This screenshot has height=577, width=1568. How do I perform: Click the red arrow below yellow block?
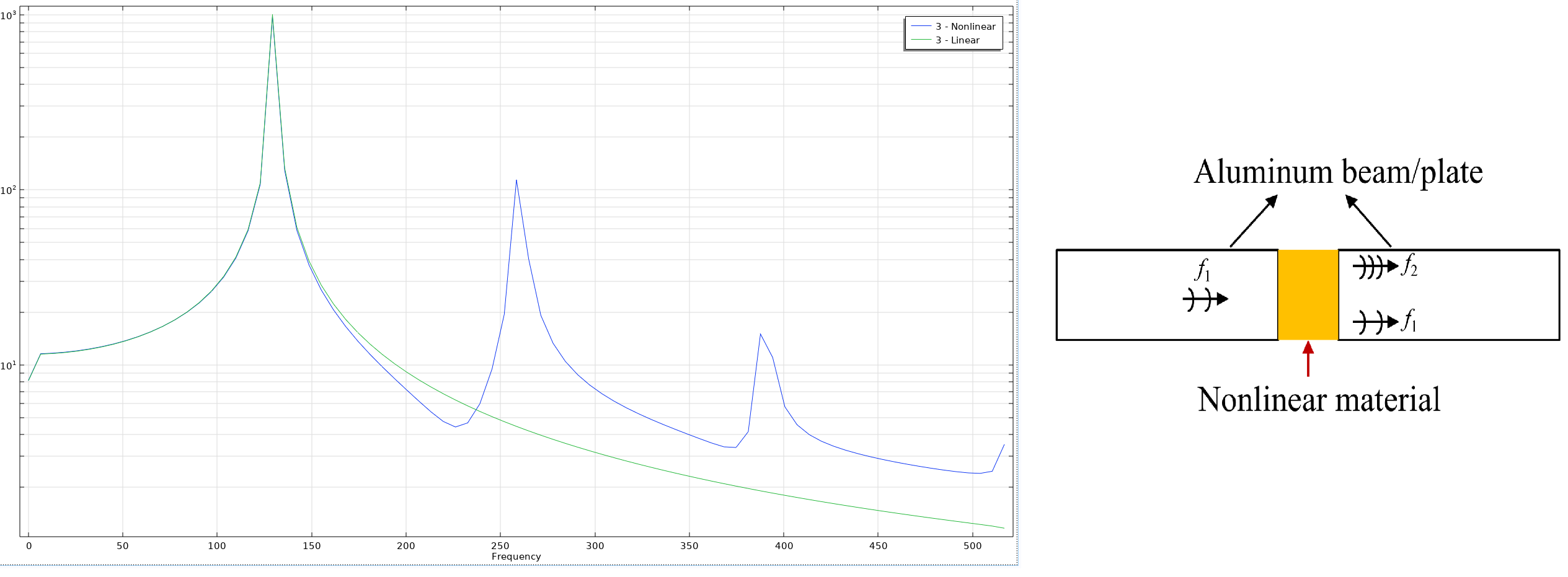tap(1308, 359)
